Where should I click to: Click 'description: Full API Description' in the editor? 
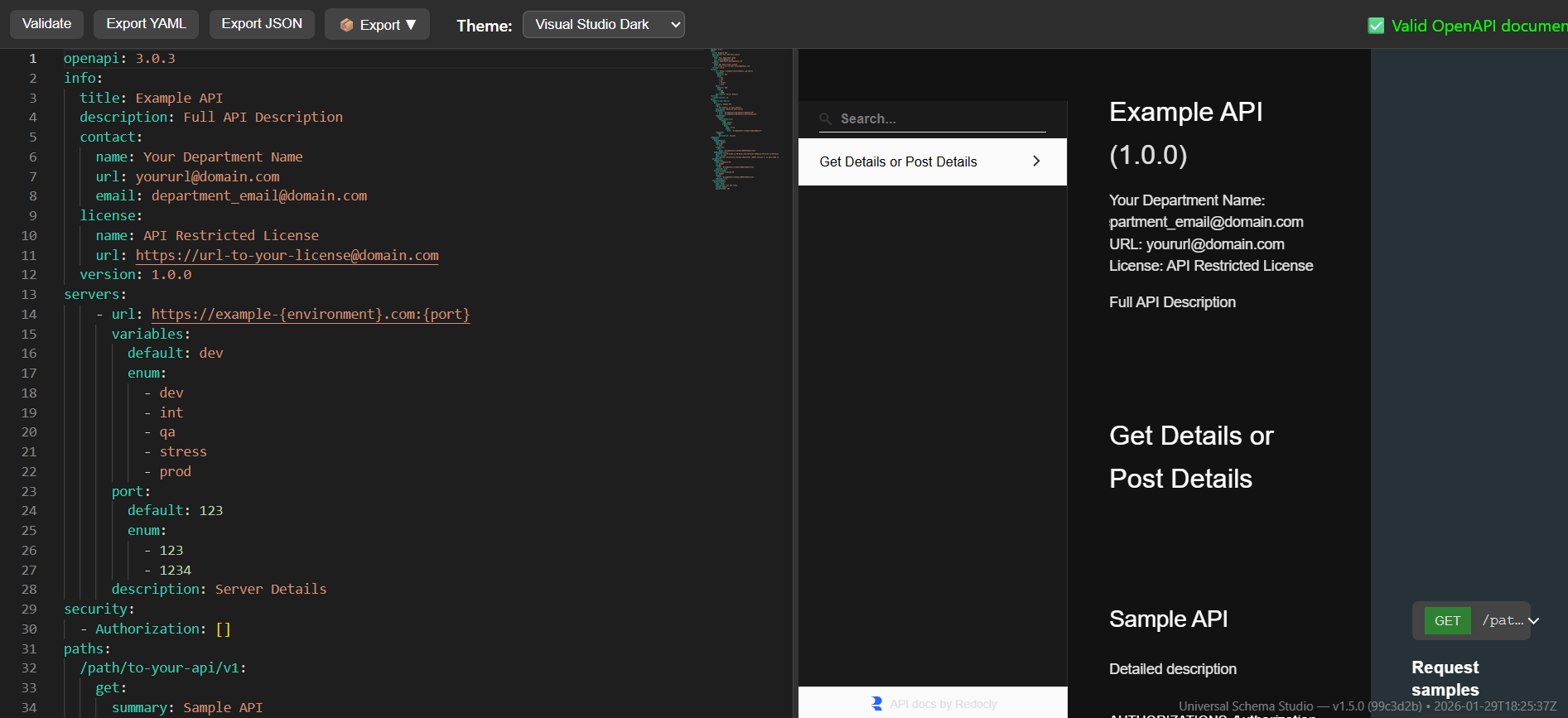[x=211, y=117]
